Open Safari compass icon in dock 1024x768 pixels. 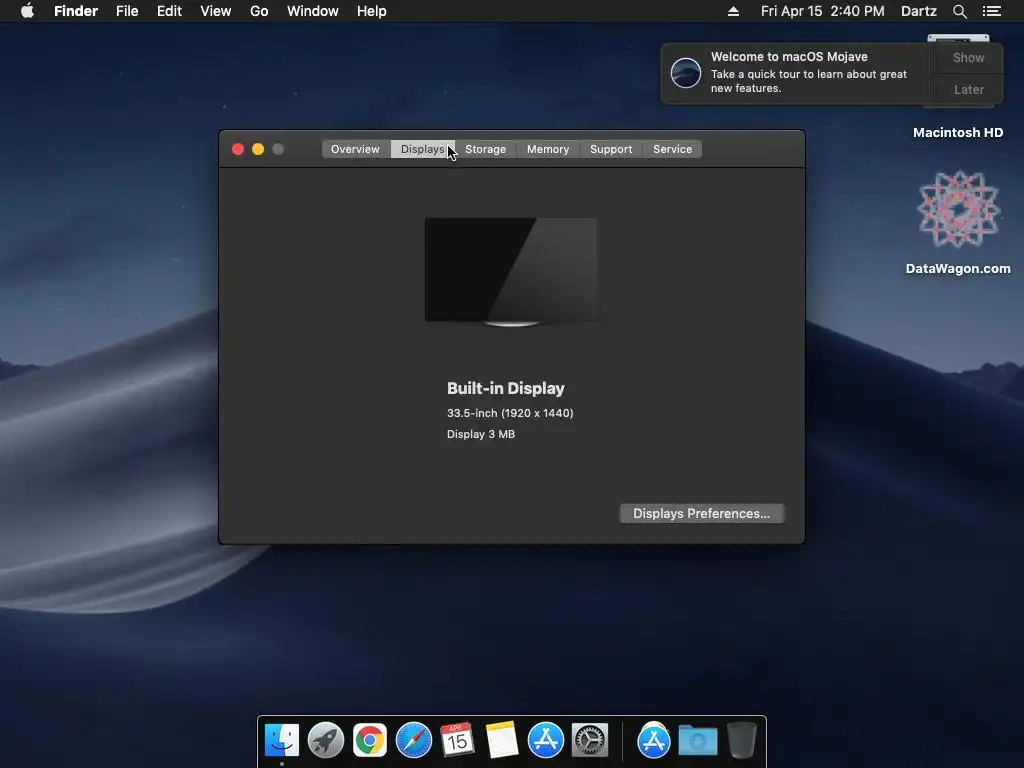414,740
